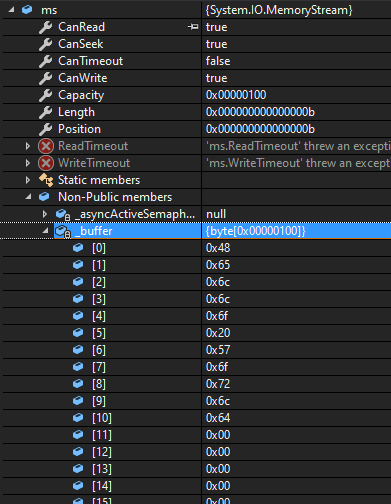The width and height of the screenshot is (391, 504).
Task: Select array element [13]
Action: 102,469
